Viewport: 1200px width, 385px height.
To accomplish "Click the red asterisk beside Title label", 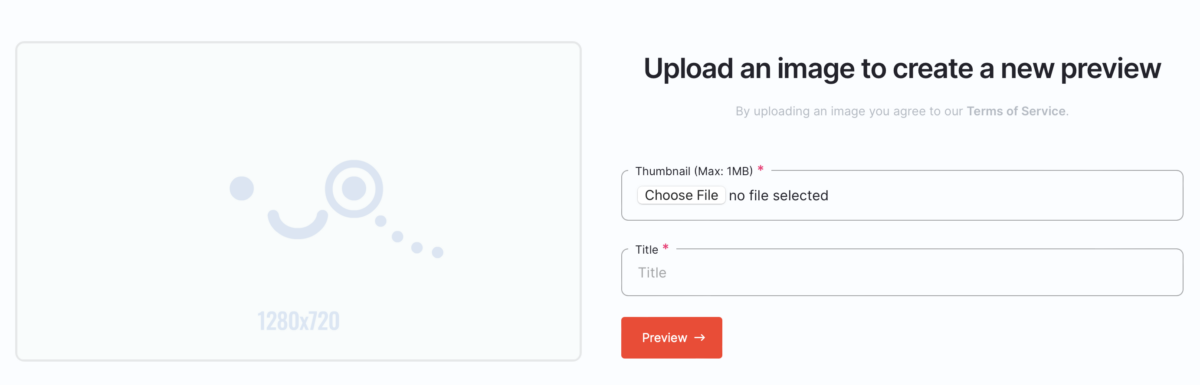I will pyautogui.click(x=666, y=248).
